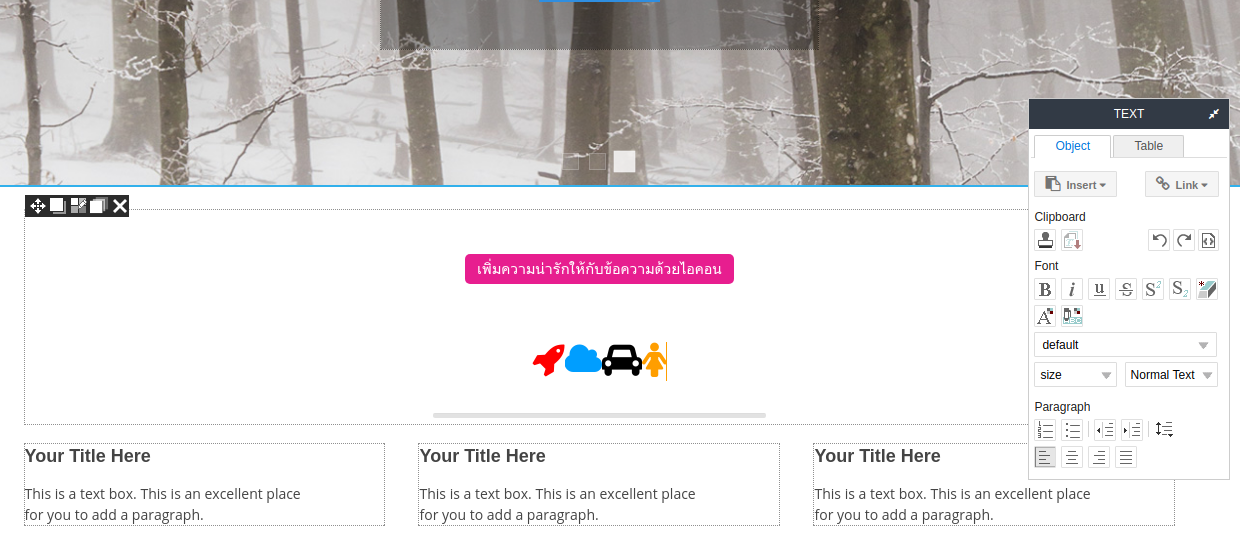The image size is (1240, 544).
Task: Click the line spacing icon in Paragraph
Action: [1164, 429]
